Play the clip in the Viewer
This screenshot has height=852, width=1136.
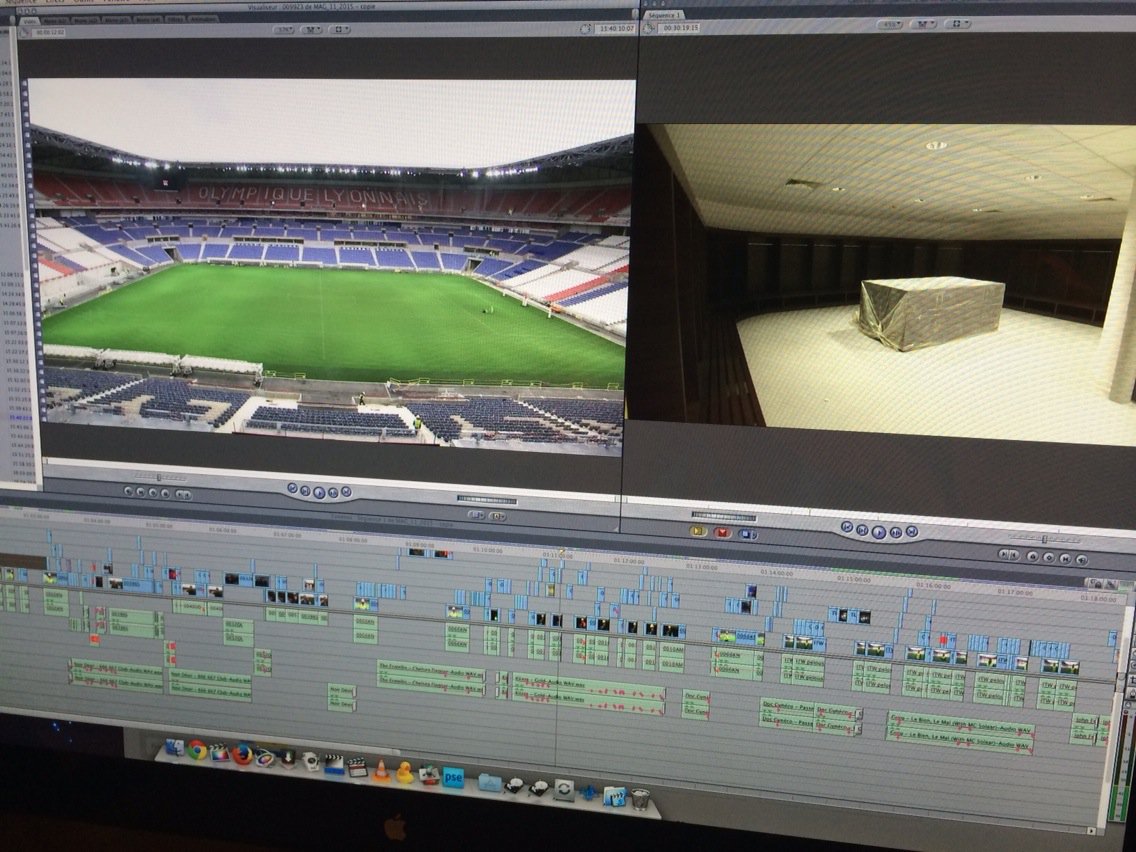pyautogui.click(x=320, y=492)
